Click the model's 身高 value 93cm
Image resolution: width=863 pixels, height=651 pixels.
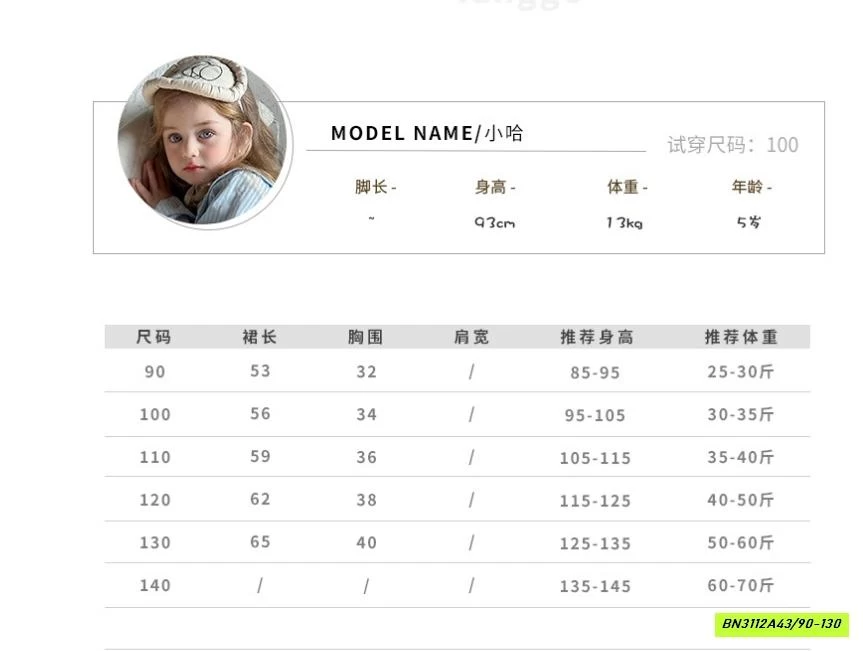click(x=494, y=222)
